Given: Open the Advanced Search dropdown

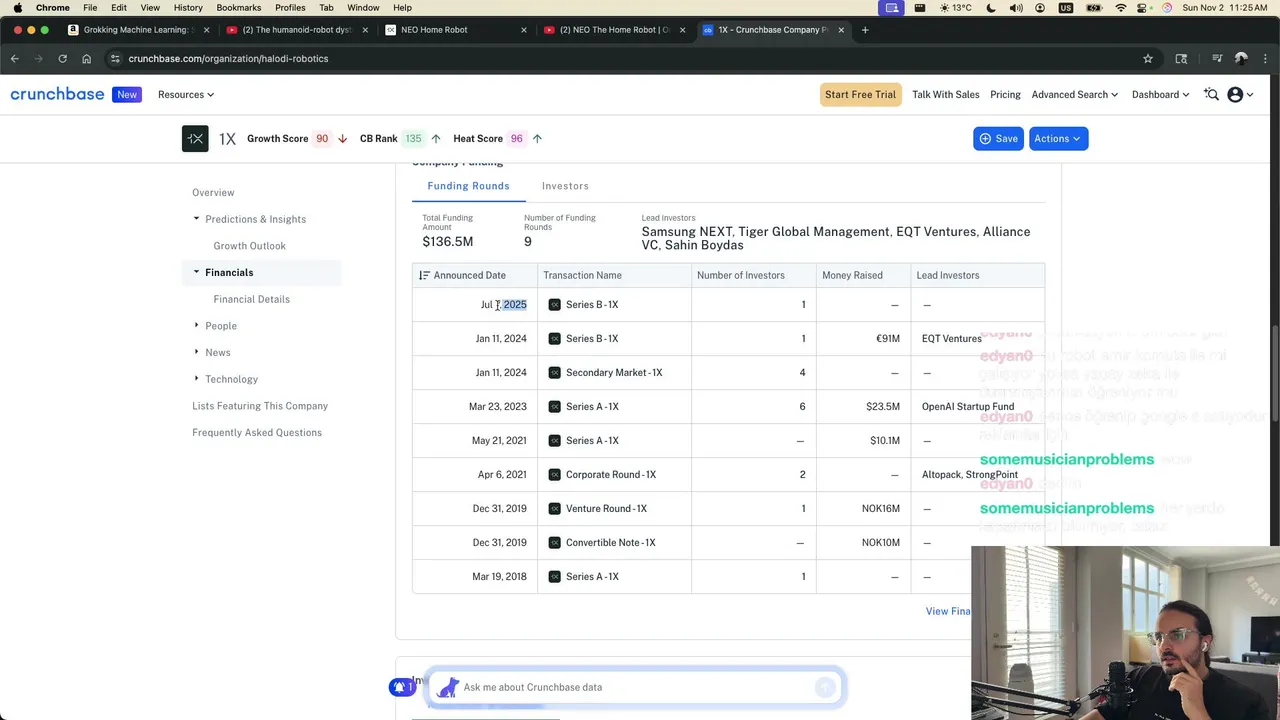Looking at the screenshot, I should tap(1075, 95).
